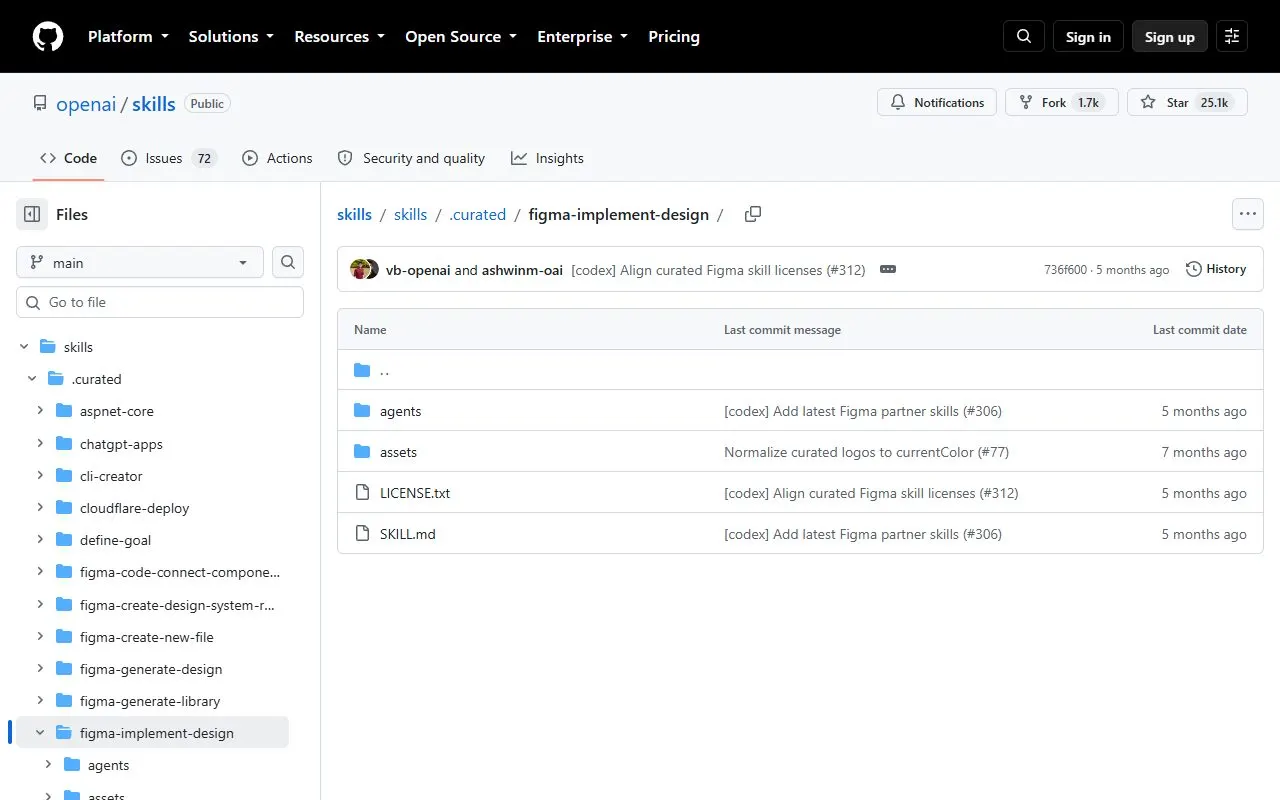This screenshot has width=1280, height=800.
Task: Open the Insights tab
Action: pyautogui.click(x=547, y=158)
